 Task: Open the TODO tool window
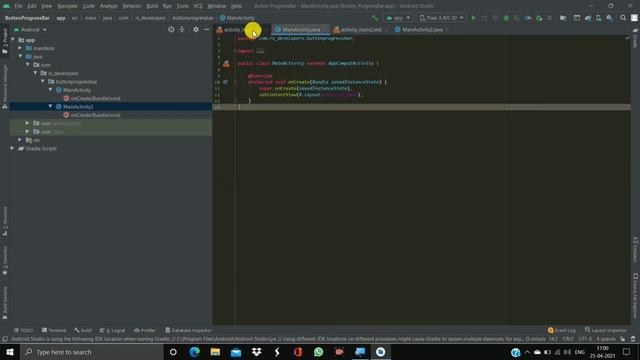pyautogui.click(x=24, y=330)
